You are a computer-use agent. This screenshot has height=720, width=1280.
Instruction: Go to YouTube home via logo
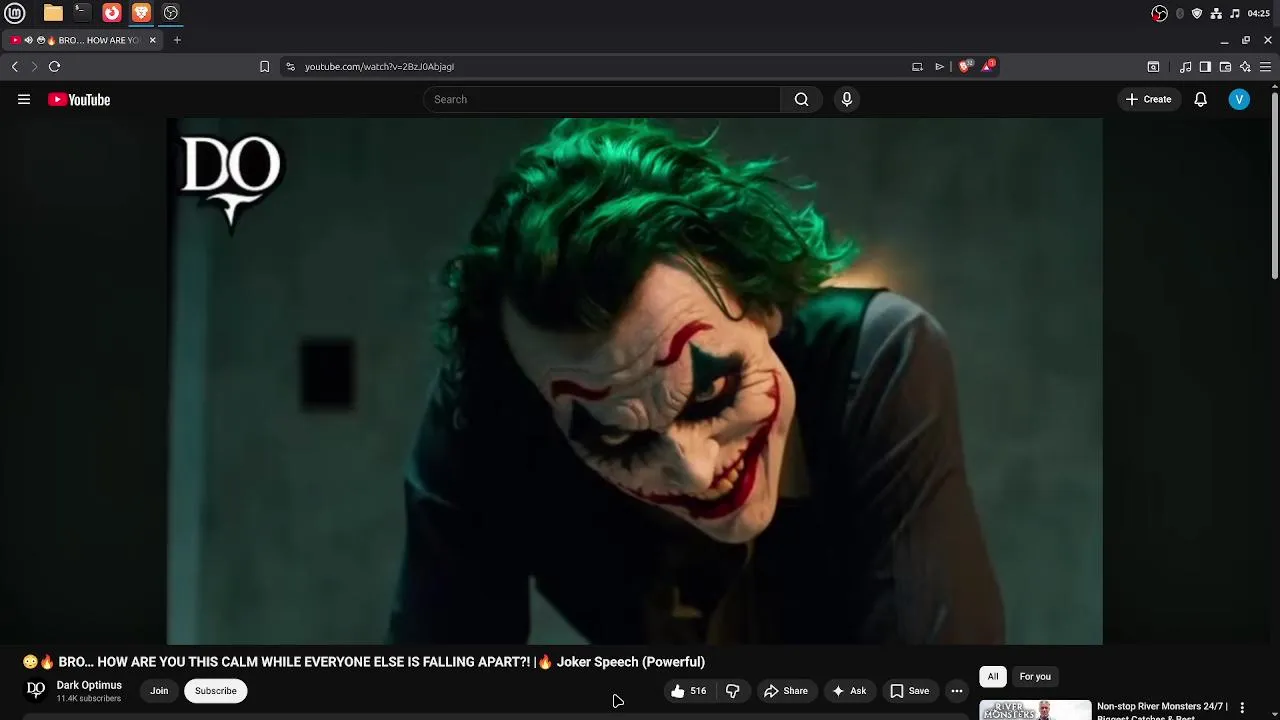point(79,99)
